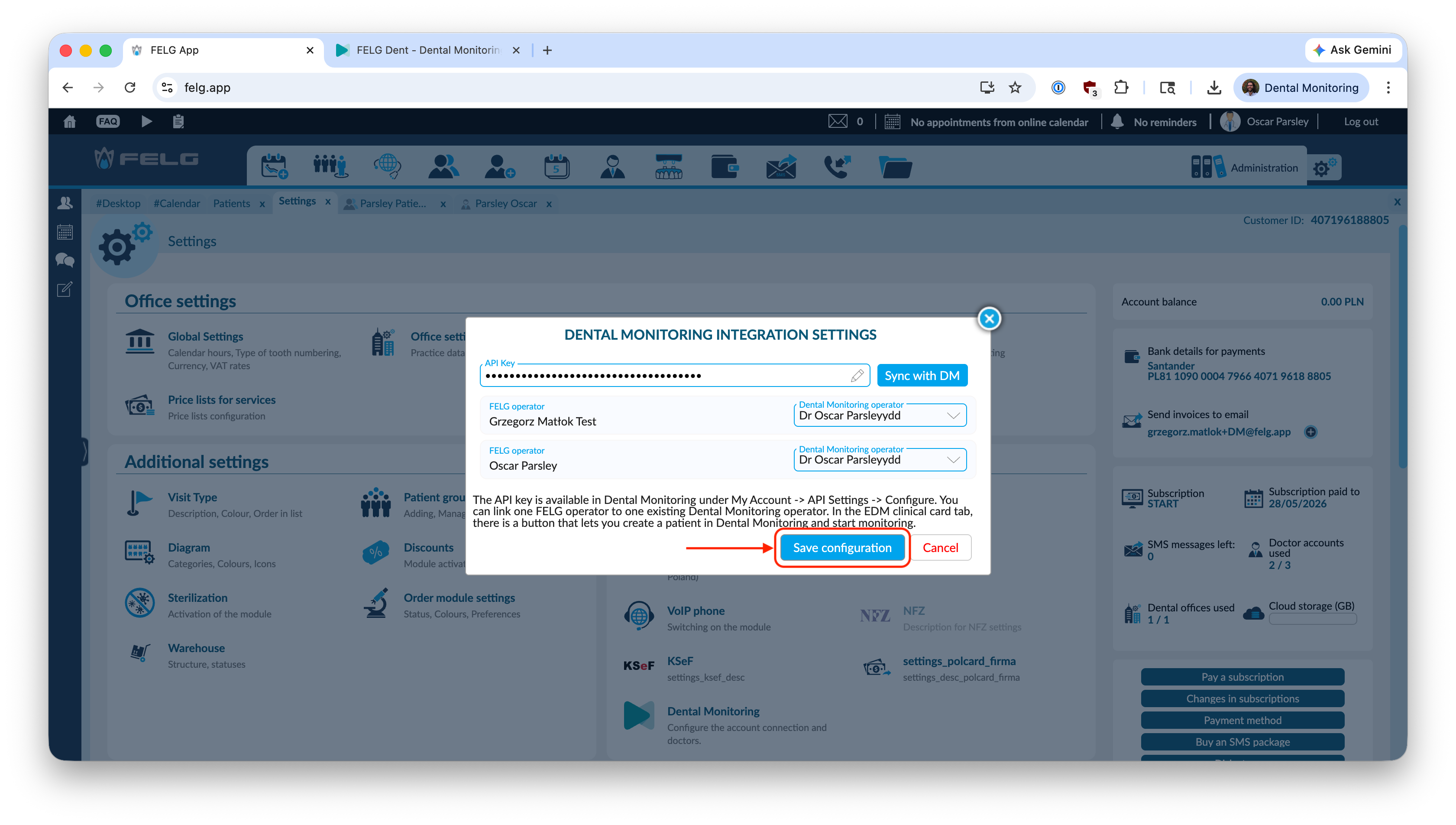Open the online calendar appointments icon

pos(893,122)
